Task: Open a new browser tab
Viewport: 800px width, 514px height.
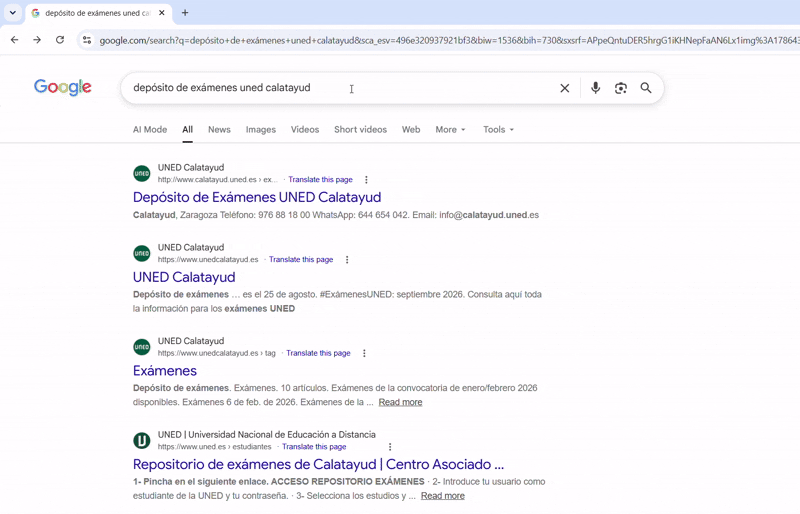Action: pos(185,13)
